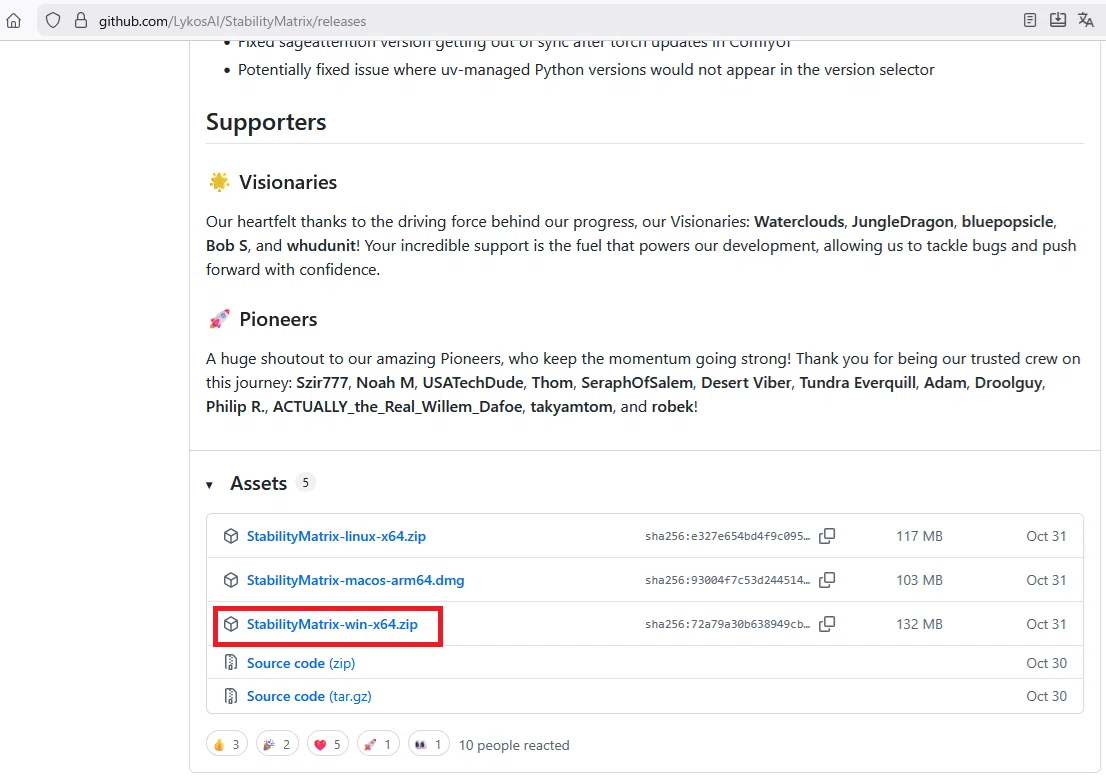Click the Supporters heading

point(266,122)
